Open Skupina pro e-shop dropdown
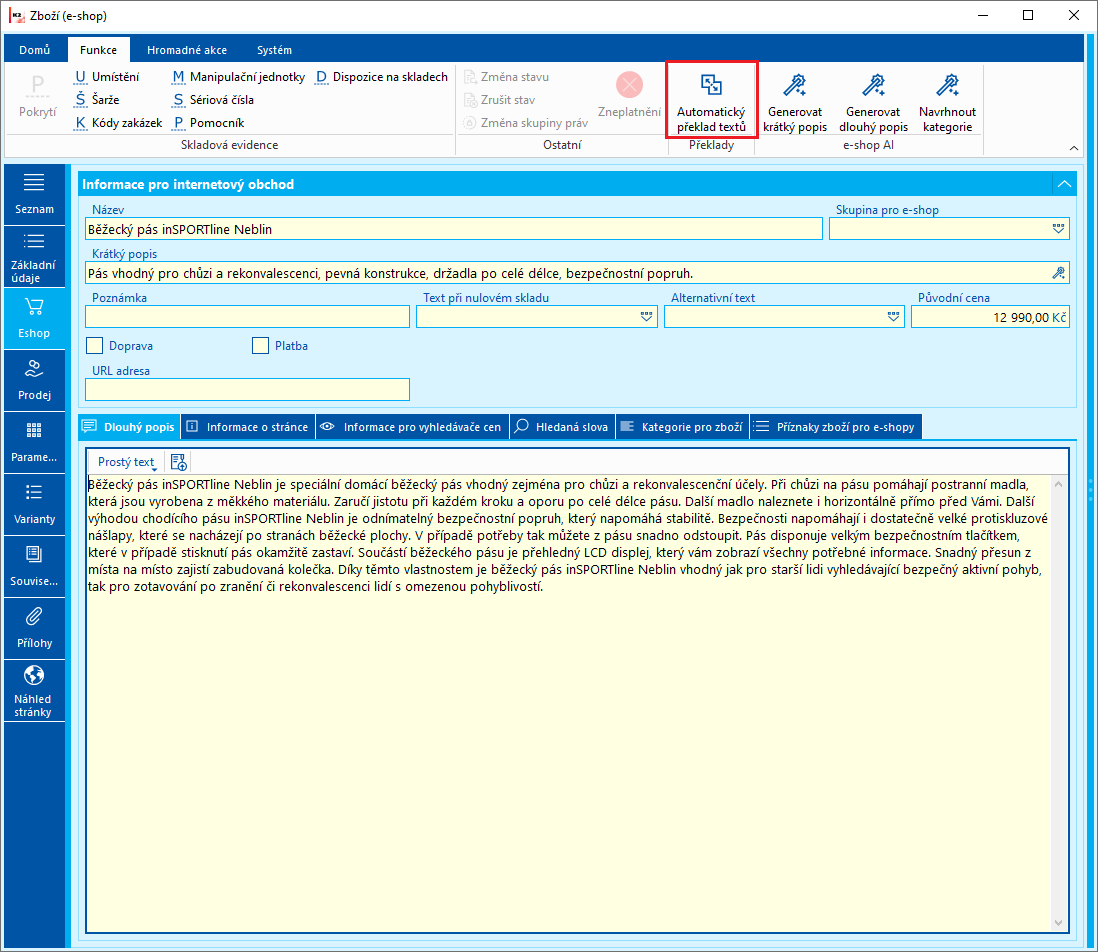 1058,229
